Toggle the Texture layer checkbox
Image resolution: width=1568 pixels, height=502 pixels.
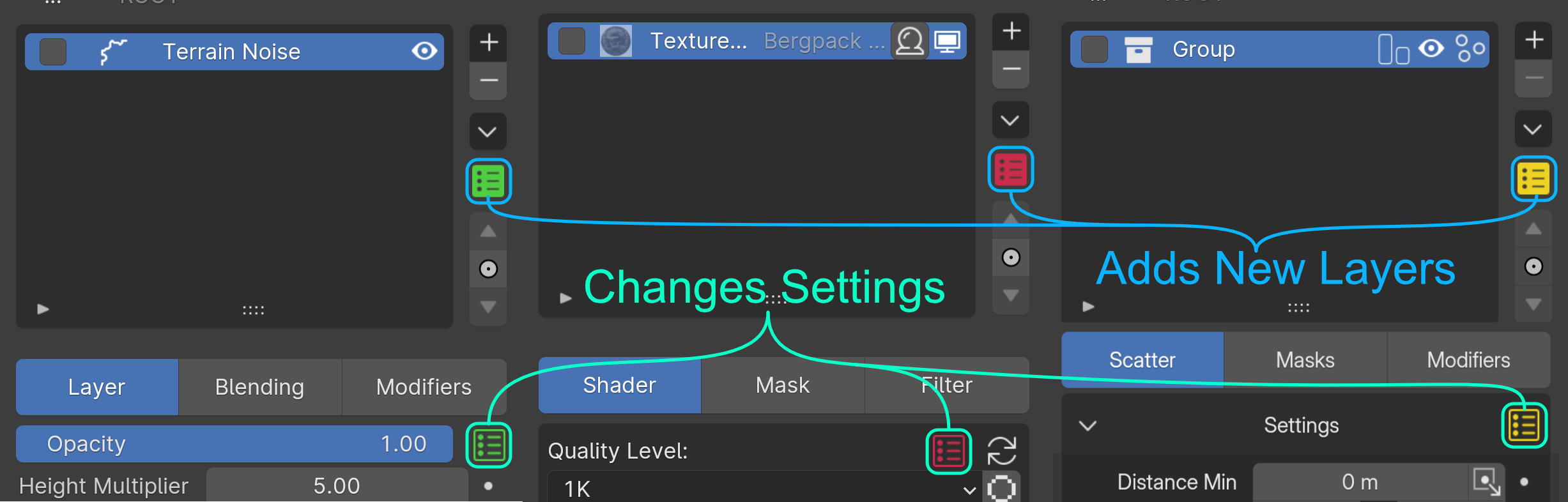click(572, 41)
